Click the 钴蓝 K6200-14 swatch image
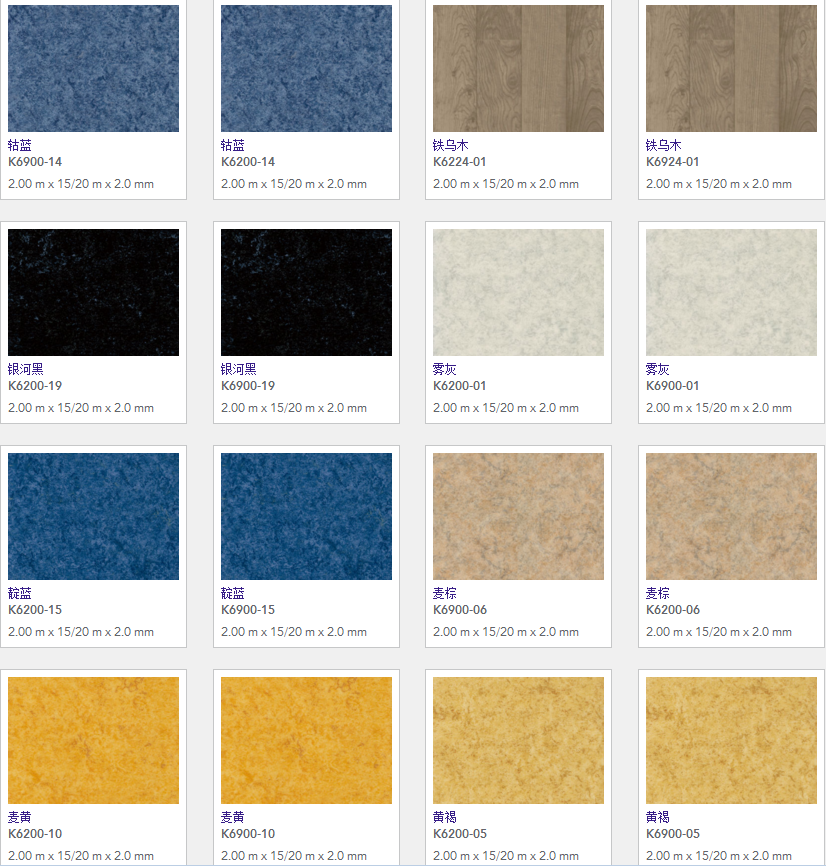 point(306,68)
